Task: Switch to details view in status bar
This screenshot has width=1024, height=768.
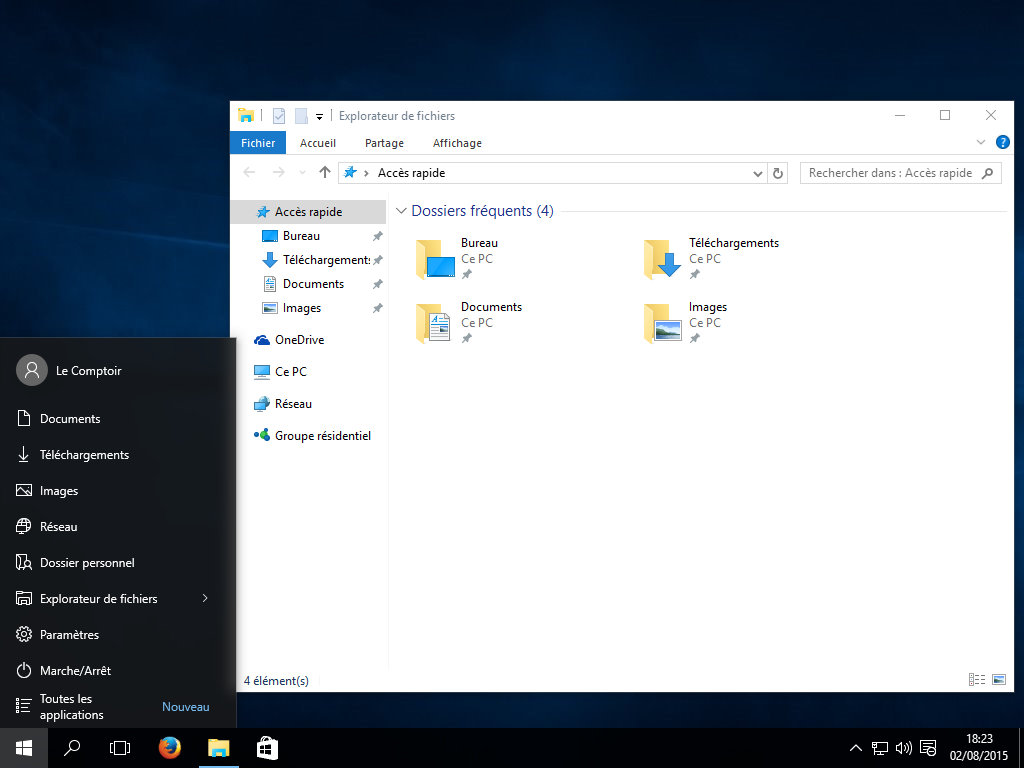Action: click(x=977, y=680)
